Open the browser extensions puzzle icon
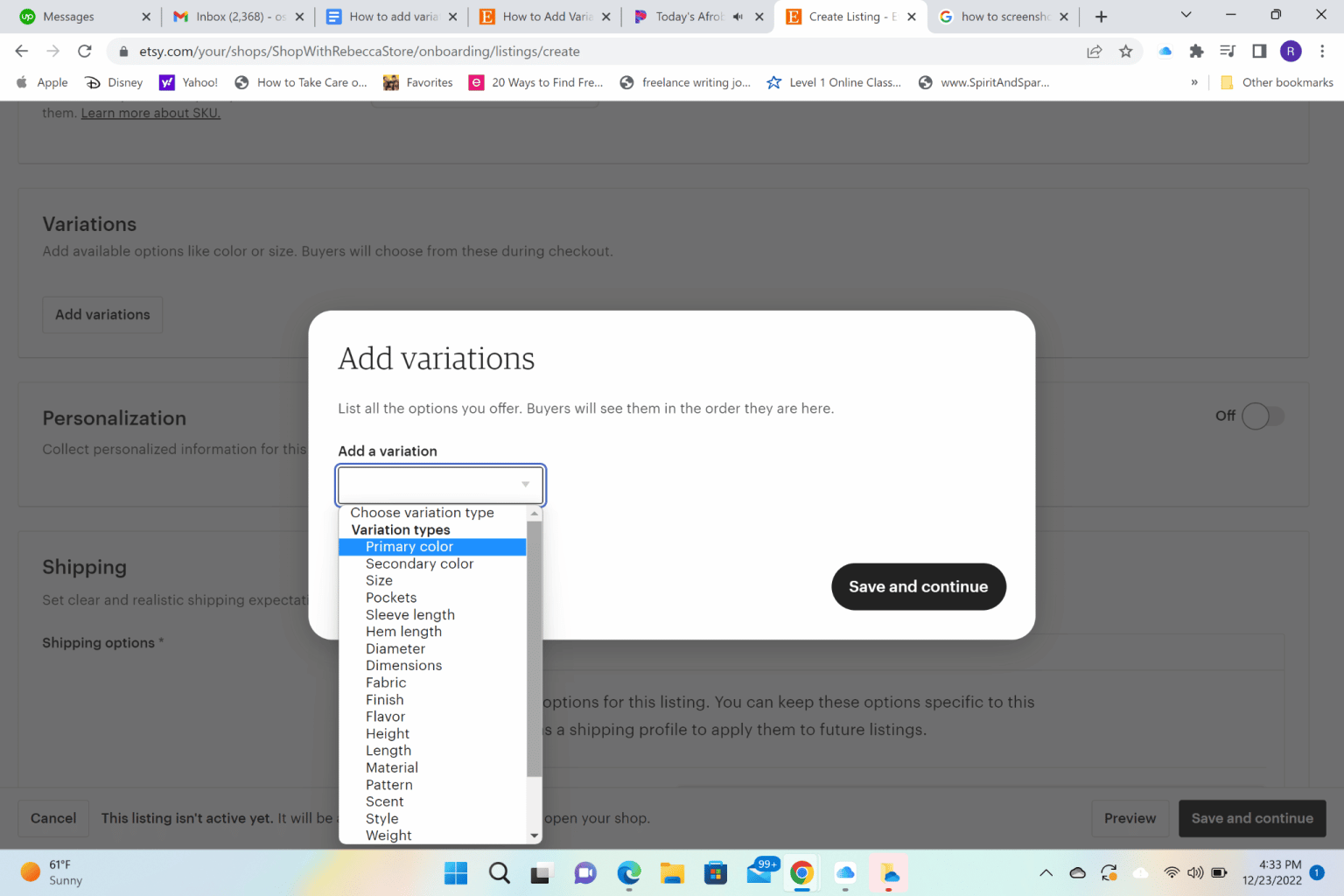The height and width of the screenshot is (896, 1344). 1196,51
